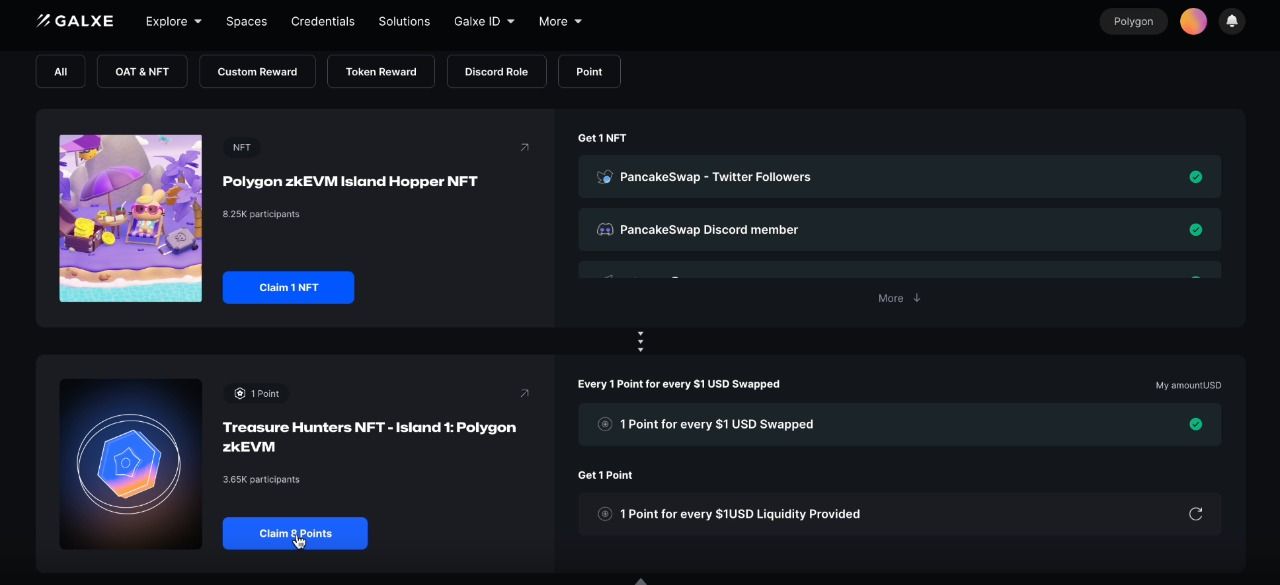Screen dimensions: 1280x585
Task: Click green check on PancakeSwap Discord member
Action: (x=1195, y=230)
